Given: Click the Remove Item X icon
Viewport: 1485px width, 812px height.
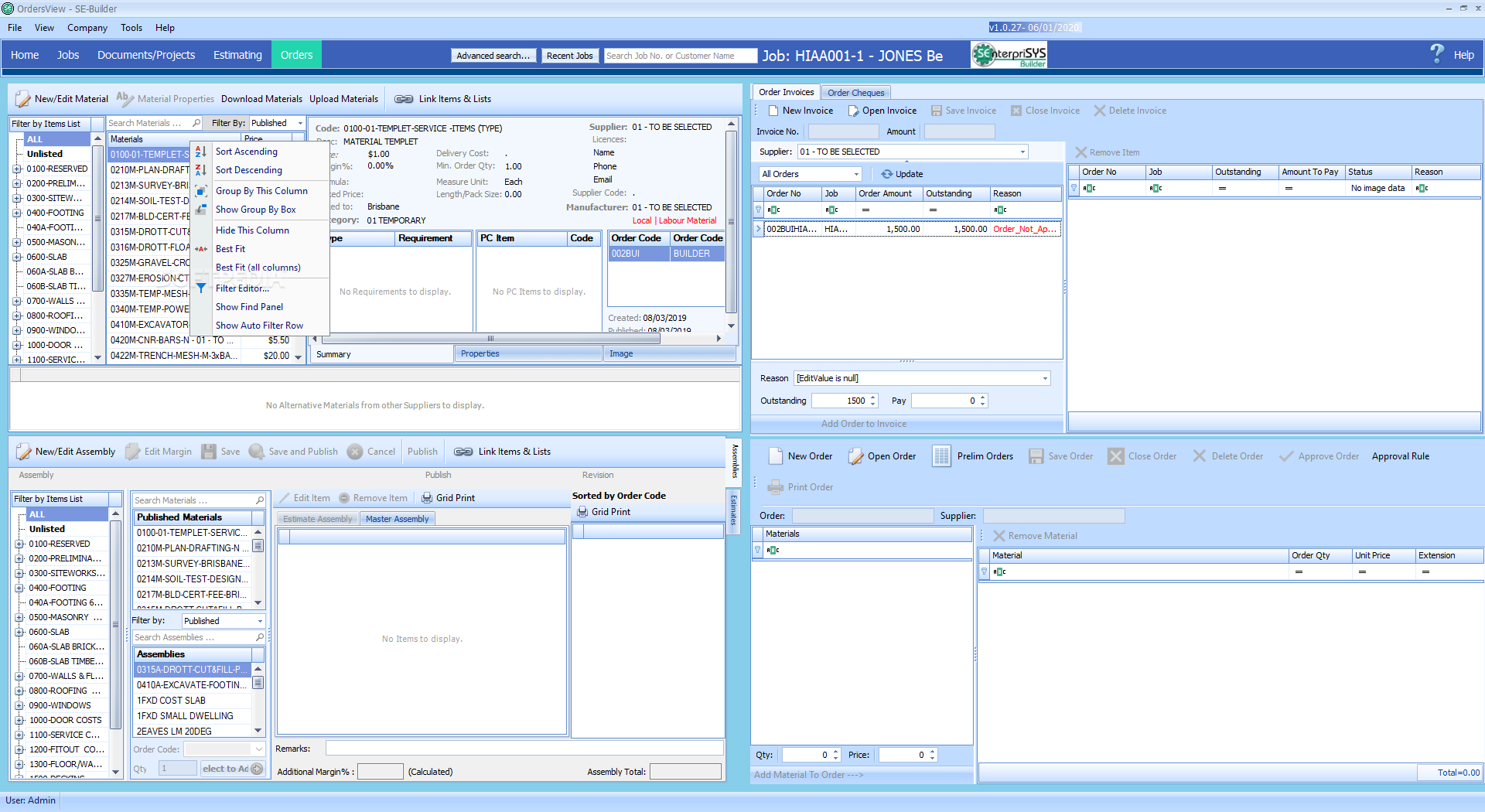Looking at the screenshot, I should click(1081, 152).
